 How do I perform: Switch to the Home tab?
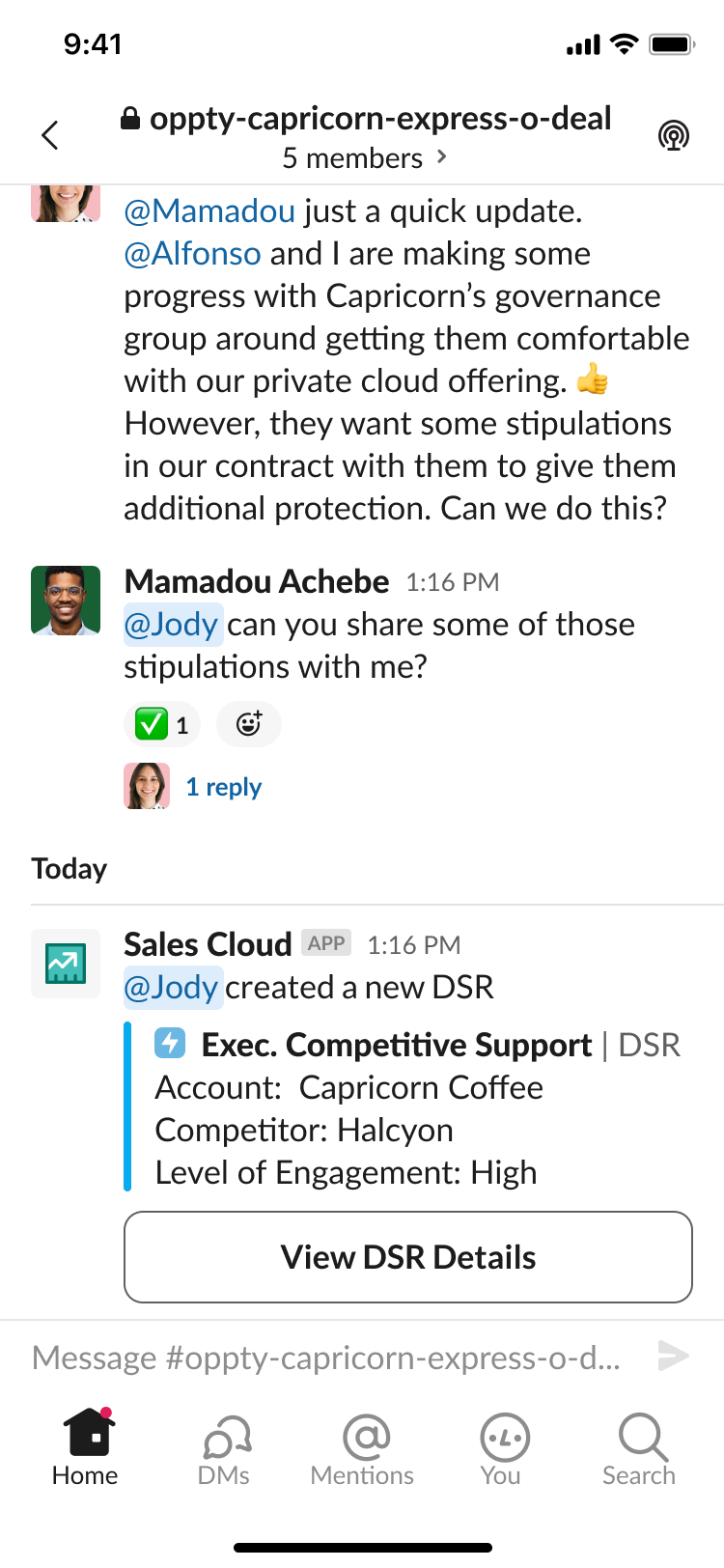pyautogui.click(x=85, y=1447)
